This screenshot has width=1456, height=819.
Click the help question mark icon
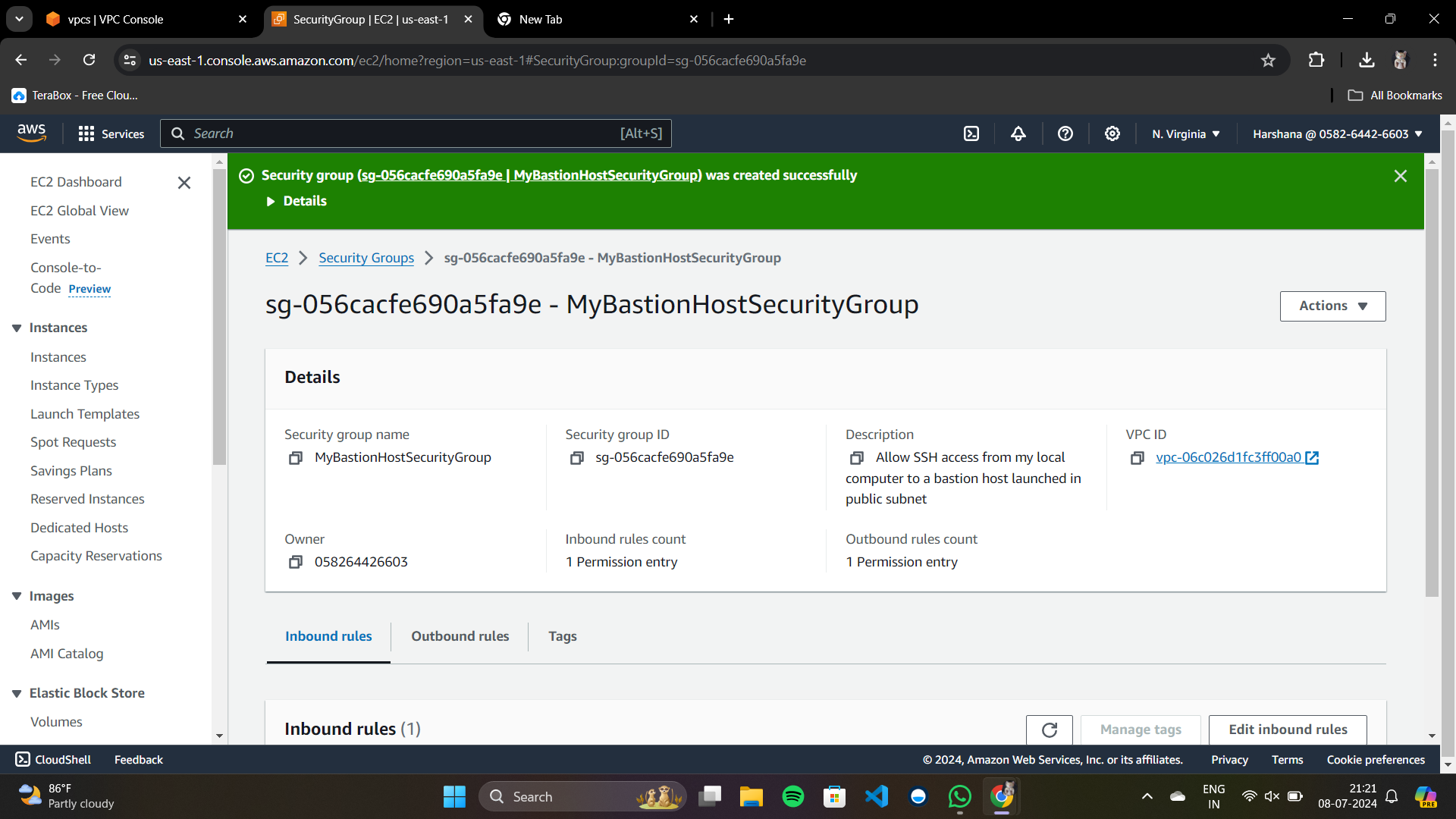point(1065,133)
